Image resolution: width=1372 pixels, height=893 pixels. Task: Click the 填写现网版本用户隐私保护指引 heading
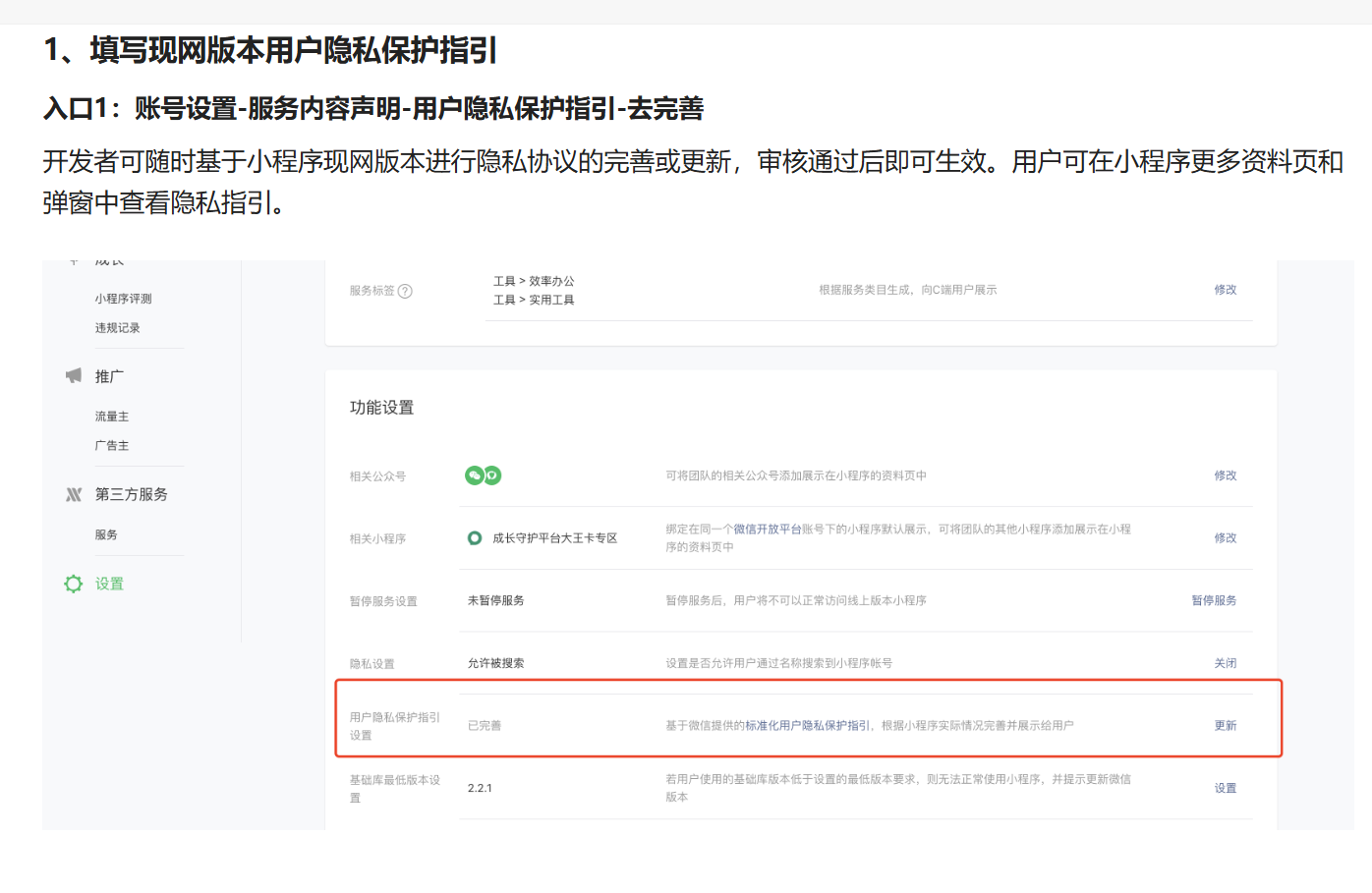pyautogui.click(x=270, y=50)
